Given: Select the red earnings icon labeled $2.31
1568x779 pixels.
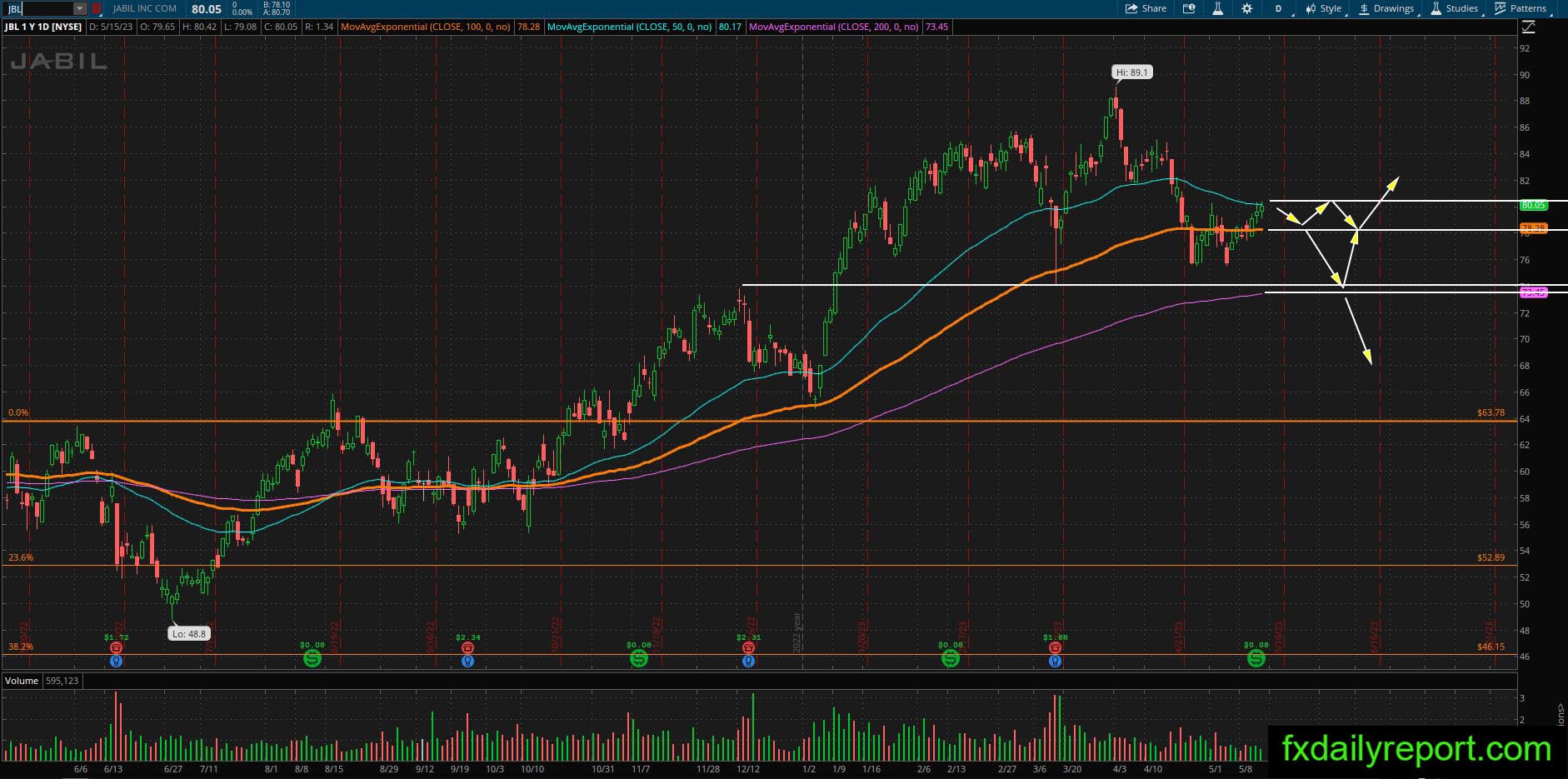Looking at the screenshot, I should tap(748, 647).
